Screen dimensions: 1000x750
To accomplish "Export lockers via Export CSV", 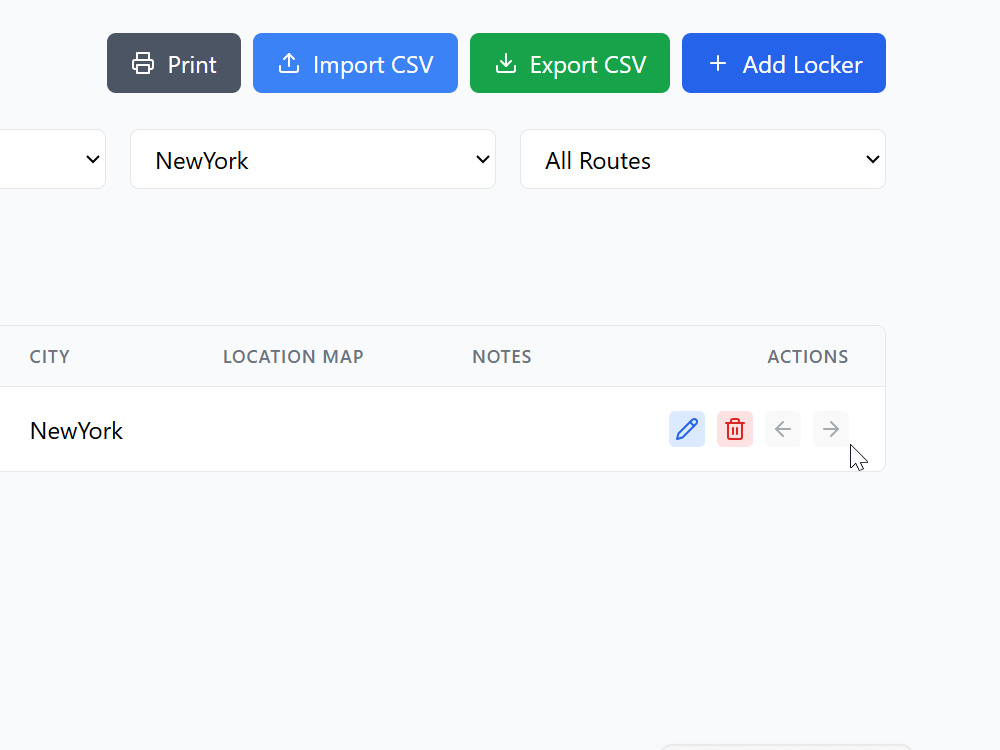I will (x=570, y=63).
